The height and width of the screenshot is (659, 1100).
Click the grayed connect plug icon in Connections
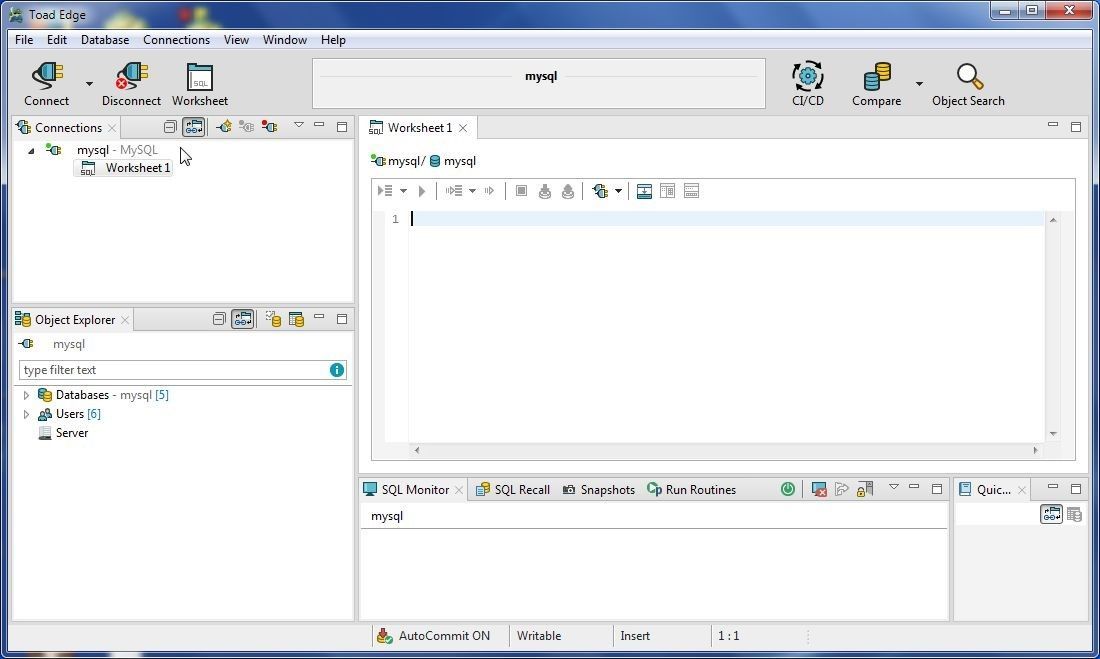tap(246, 127)
